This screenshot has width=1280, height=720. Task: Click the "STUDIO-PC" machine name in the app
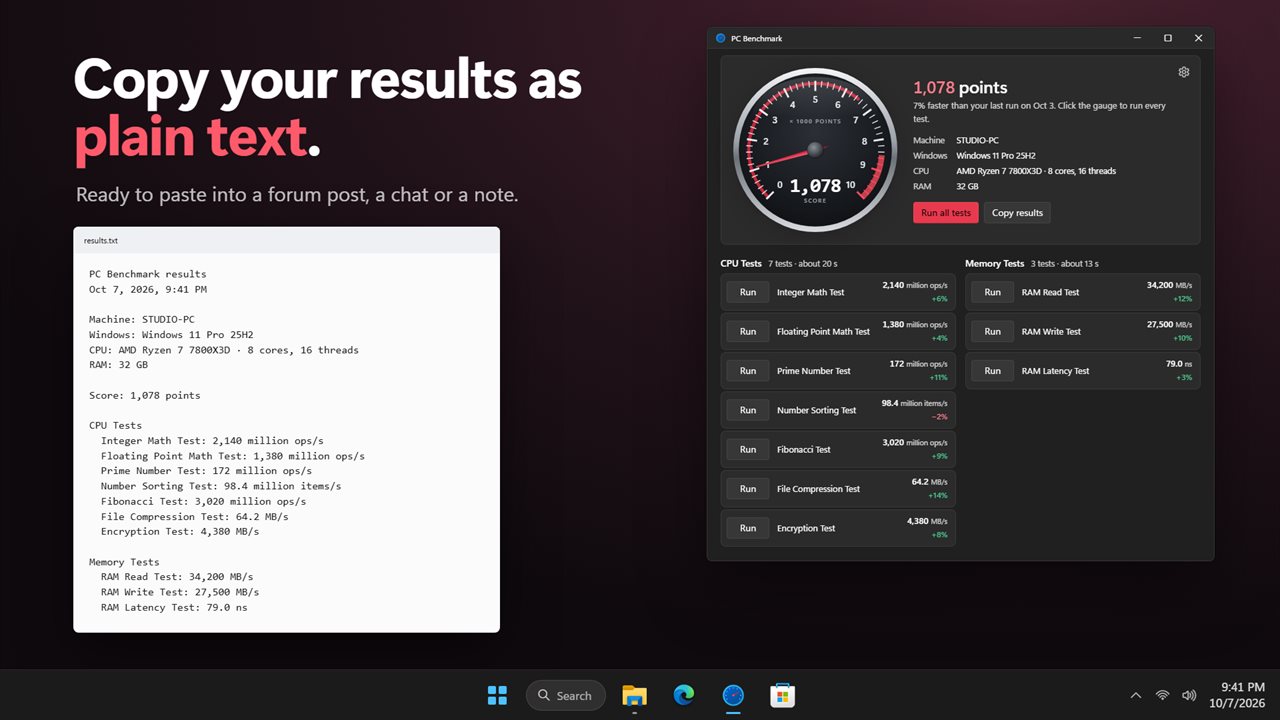(x=977, y=141)
